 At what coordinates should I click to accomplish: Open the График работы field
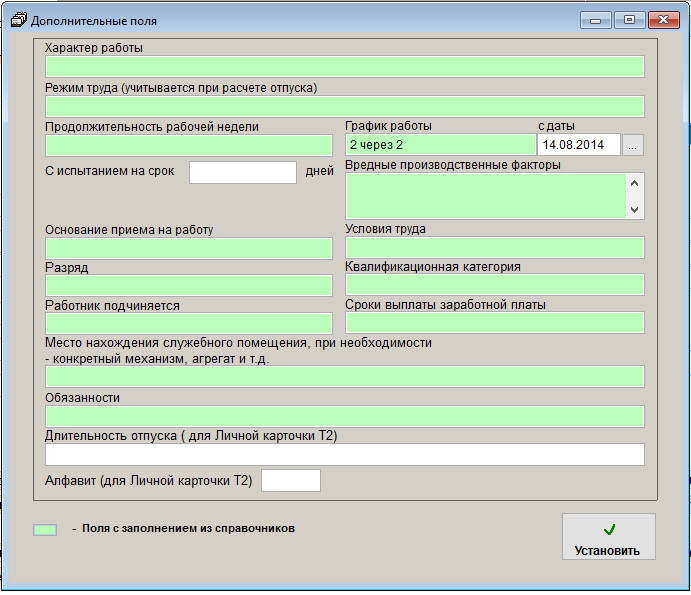[440, 145]
